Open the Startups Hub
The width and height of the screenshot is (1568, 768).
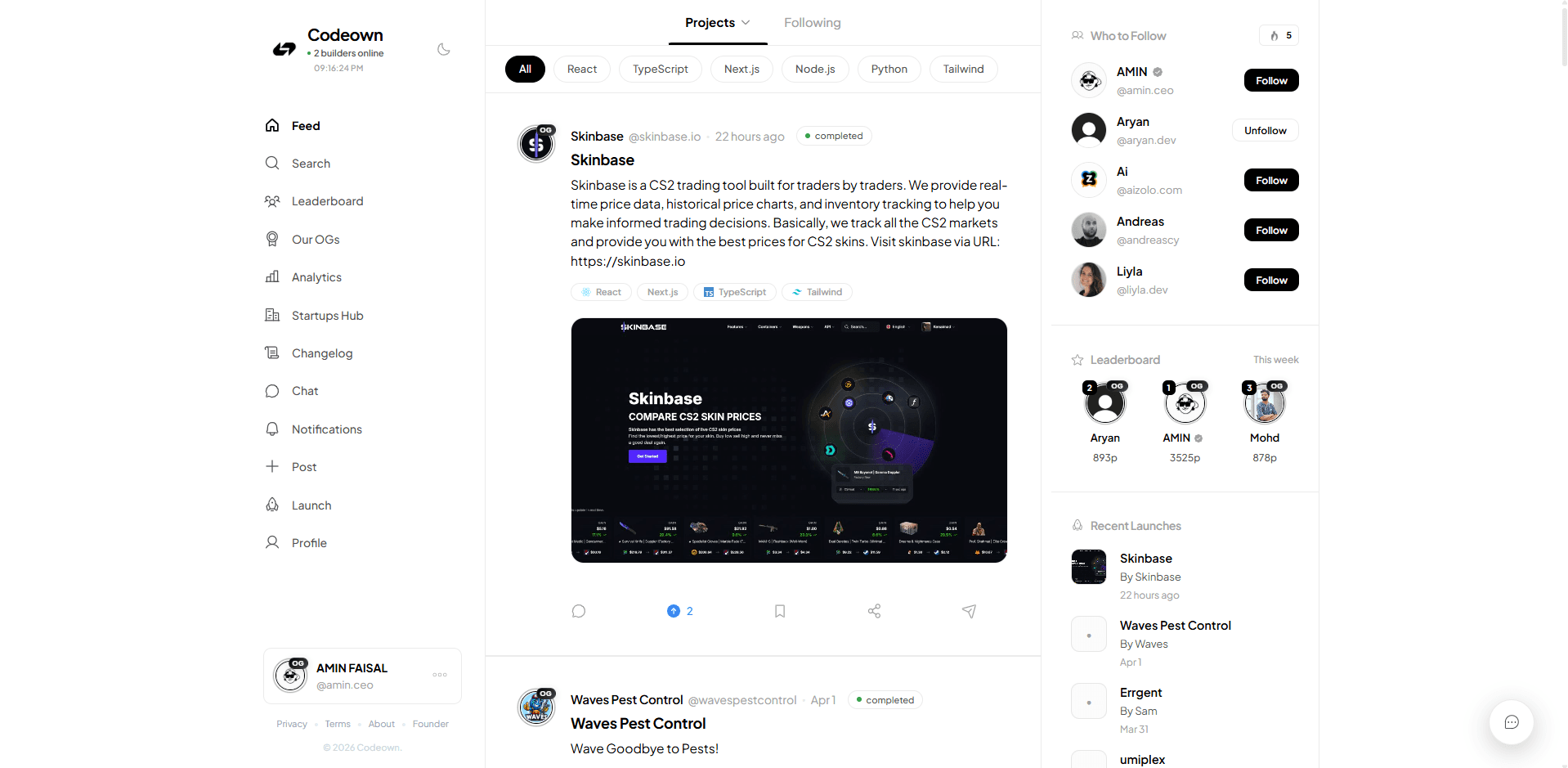point(326,315)
